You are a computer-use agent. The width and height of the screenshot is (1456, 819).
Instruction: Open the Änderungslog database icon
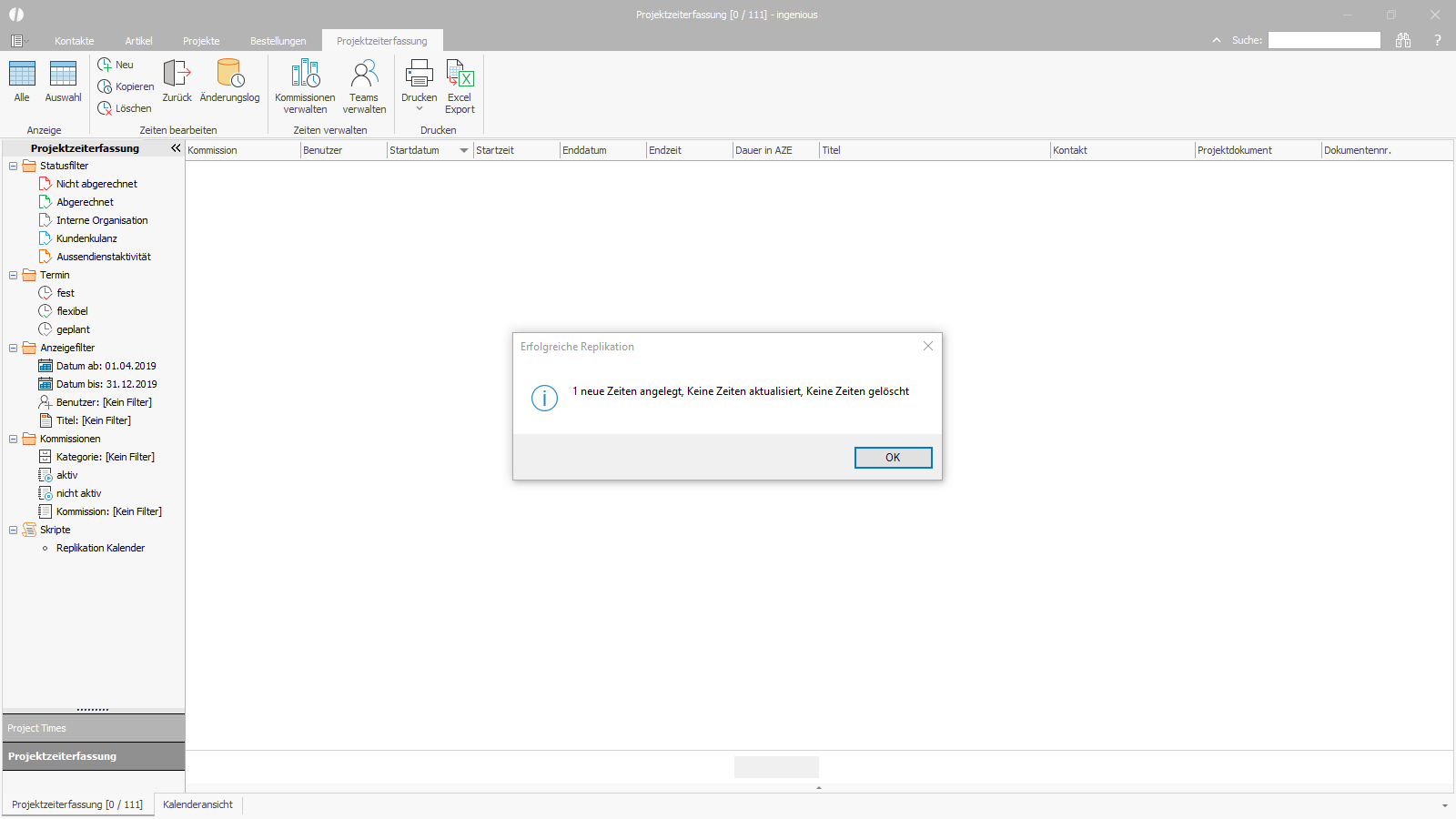coord(230,73)
